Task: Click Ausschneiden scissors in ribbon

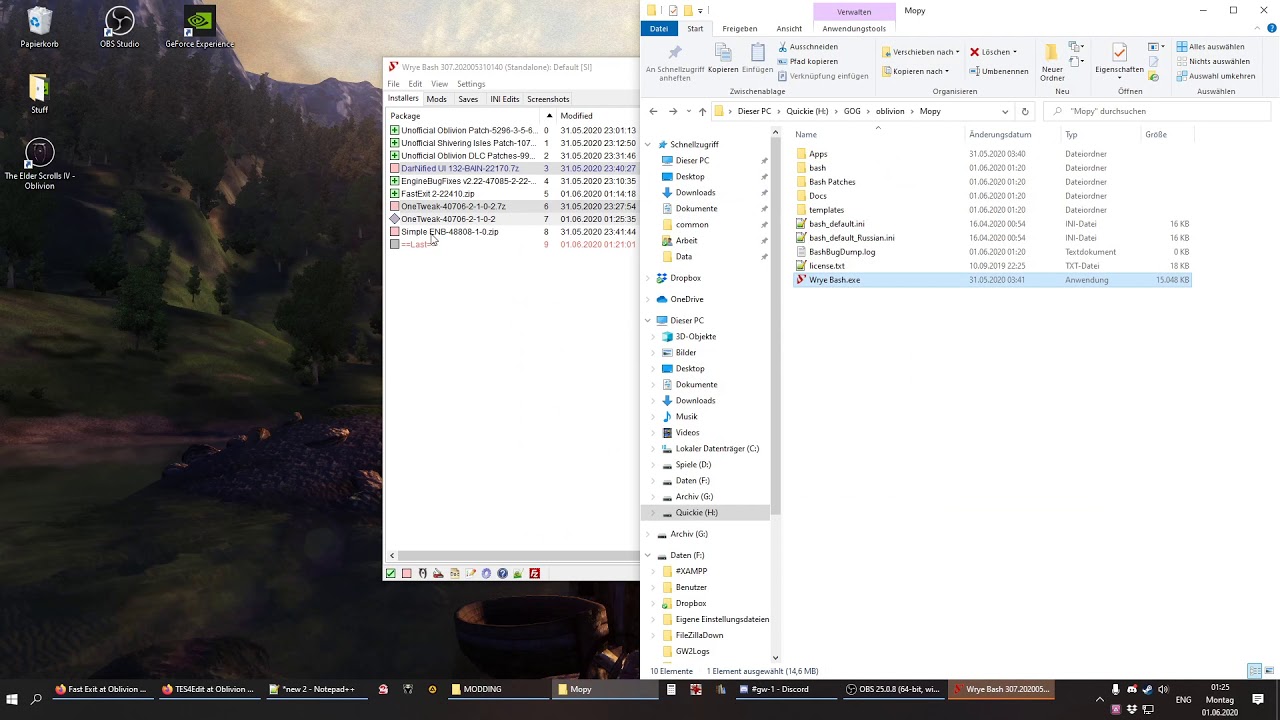Action: [x=807, y=47]
